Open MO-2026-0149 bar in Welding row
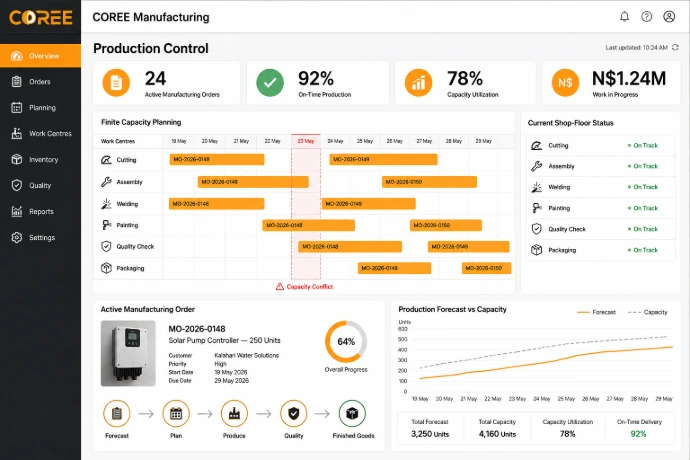Screen dimensions: 690x460 (x=369, y=204)
